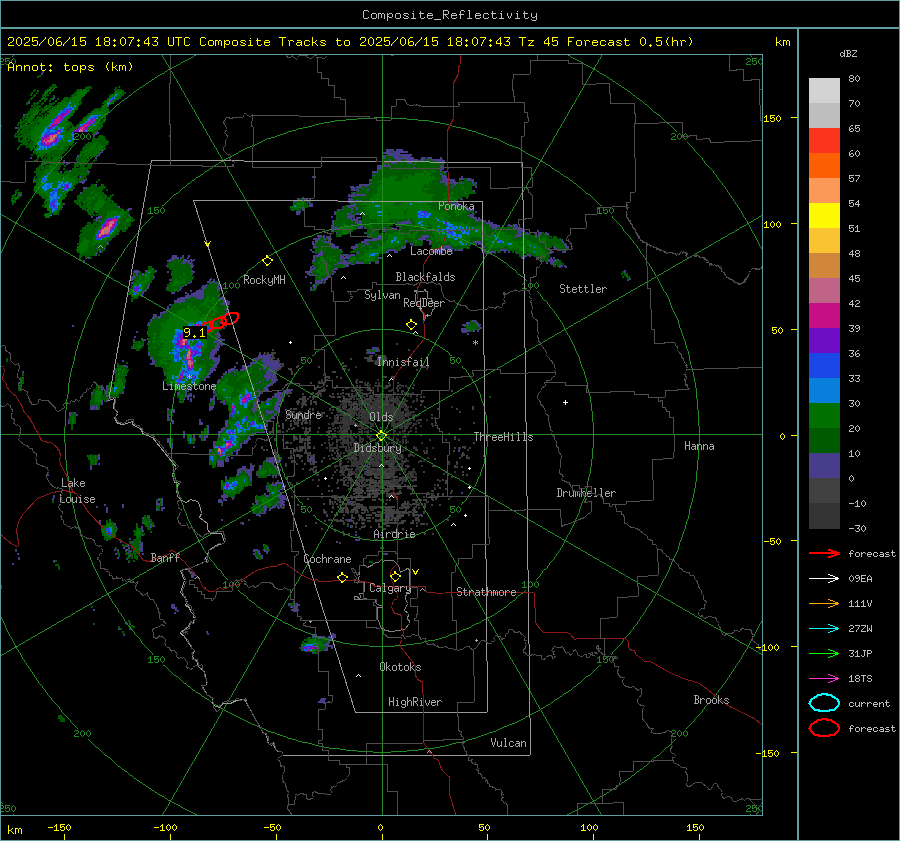
Task: Click the Limestone label
Action: [189, 386]
